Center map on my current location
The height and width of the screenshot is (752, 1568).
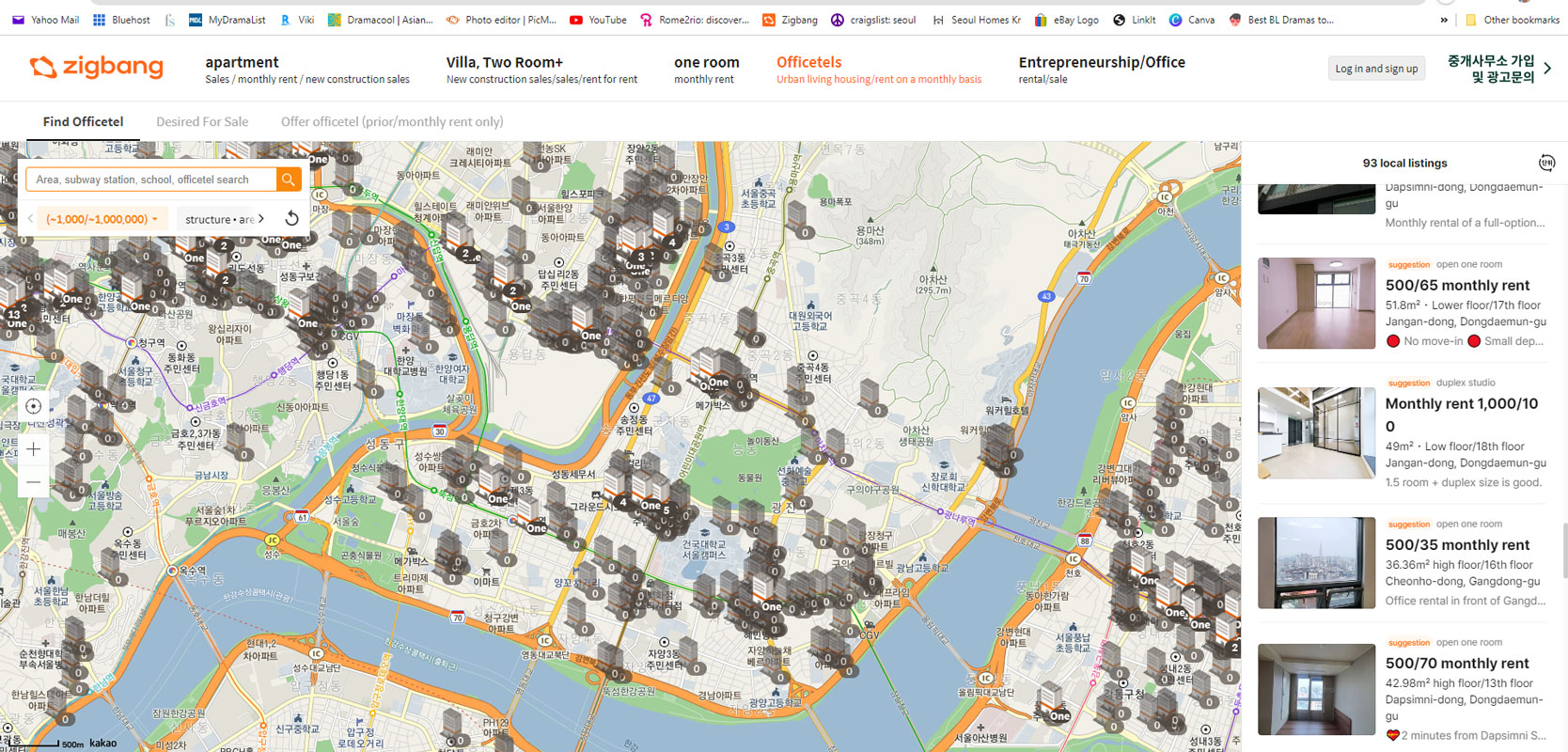coord(33,406)
